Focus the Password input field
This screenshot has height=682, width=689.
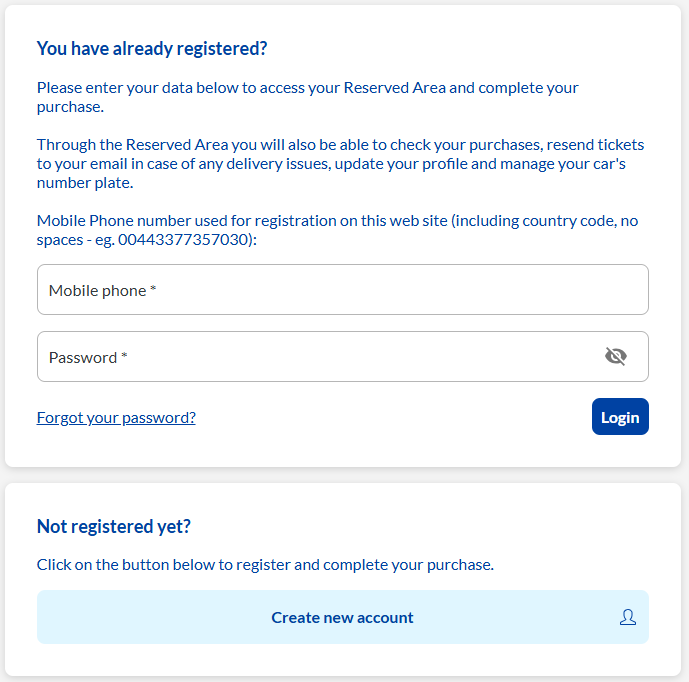(x=343, y=356)
